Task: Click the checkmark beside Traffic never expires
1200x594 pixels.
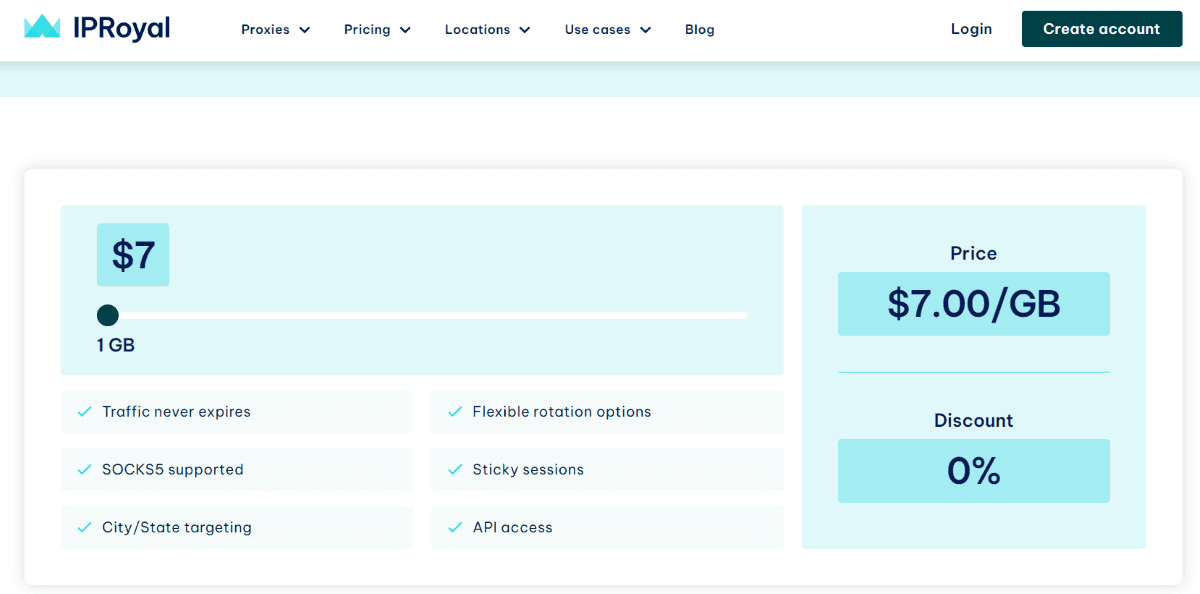Action: point(85,412)
